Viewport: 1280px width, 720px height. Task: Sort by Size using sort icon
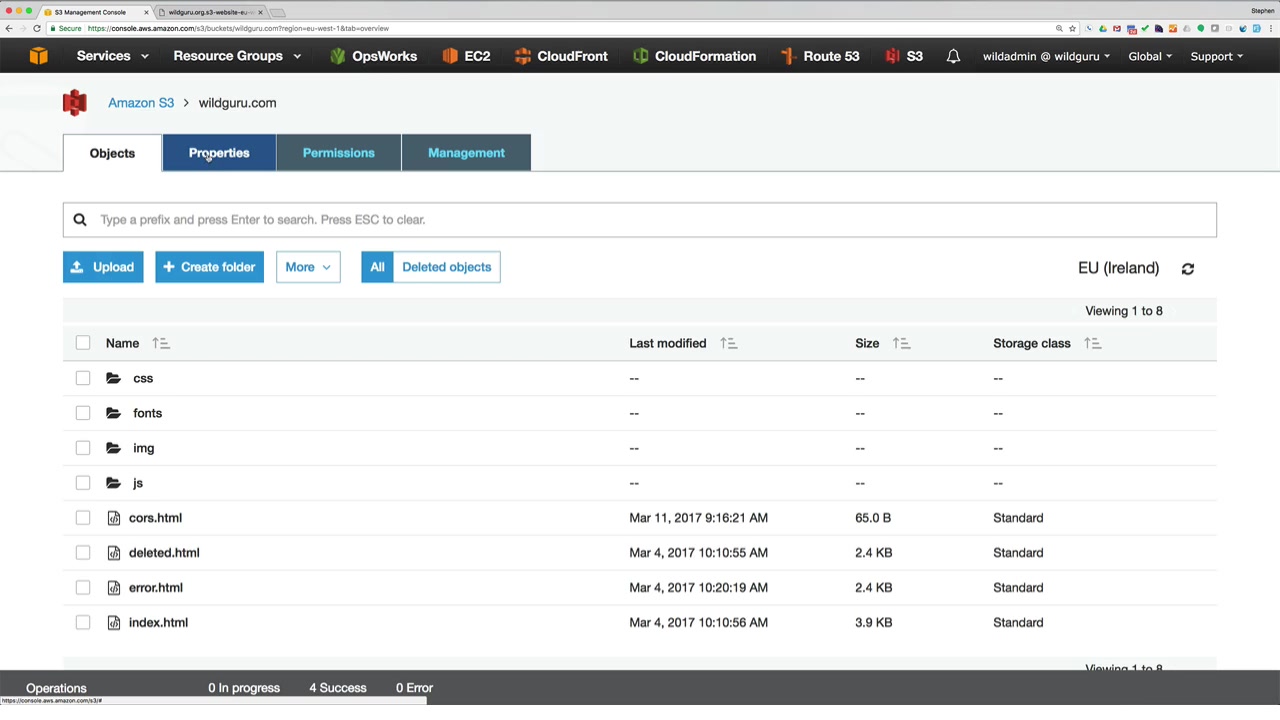click(x=901, y=343)
